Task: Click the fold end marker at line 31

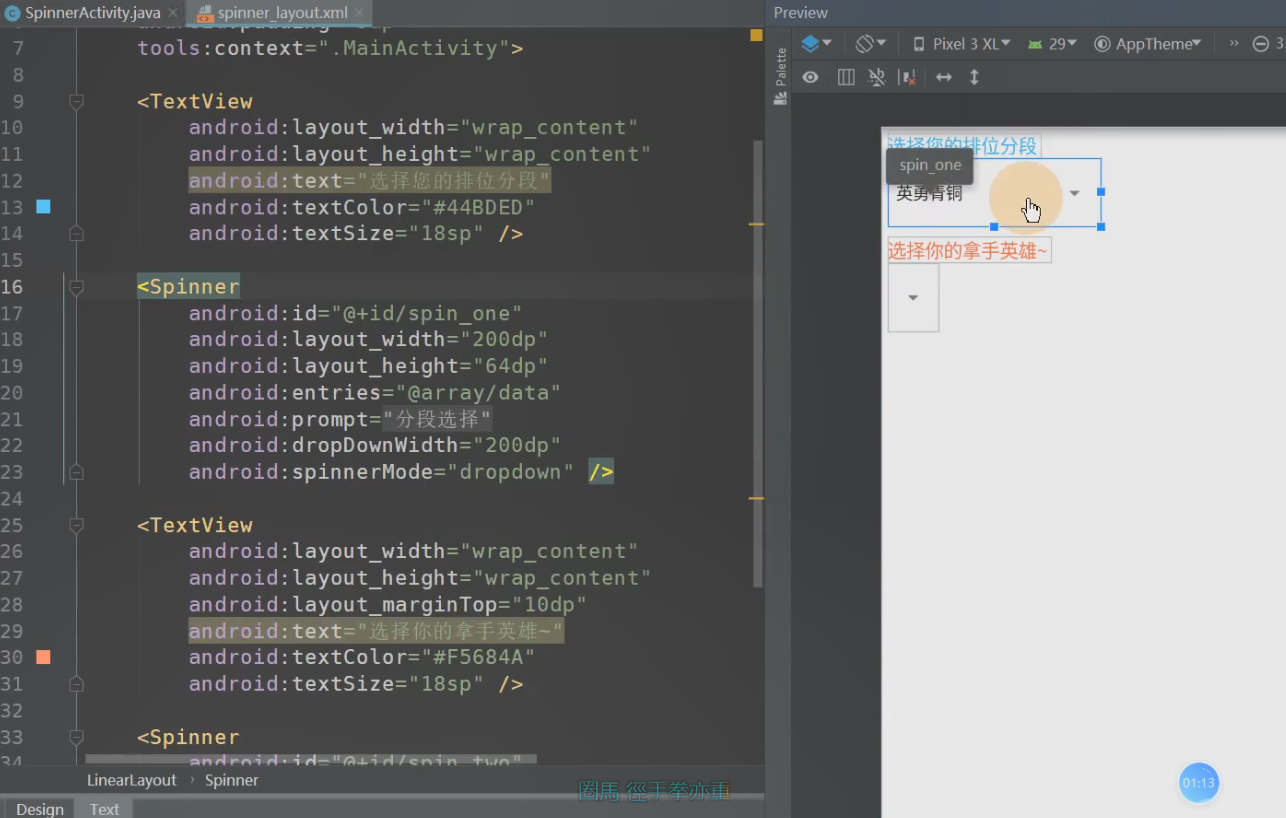Action: click(76, 684)
